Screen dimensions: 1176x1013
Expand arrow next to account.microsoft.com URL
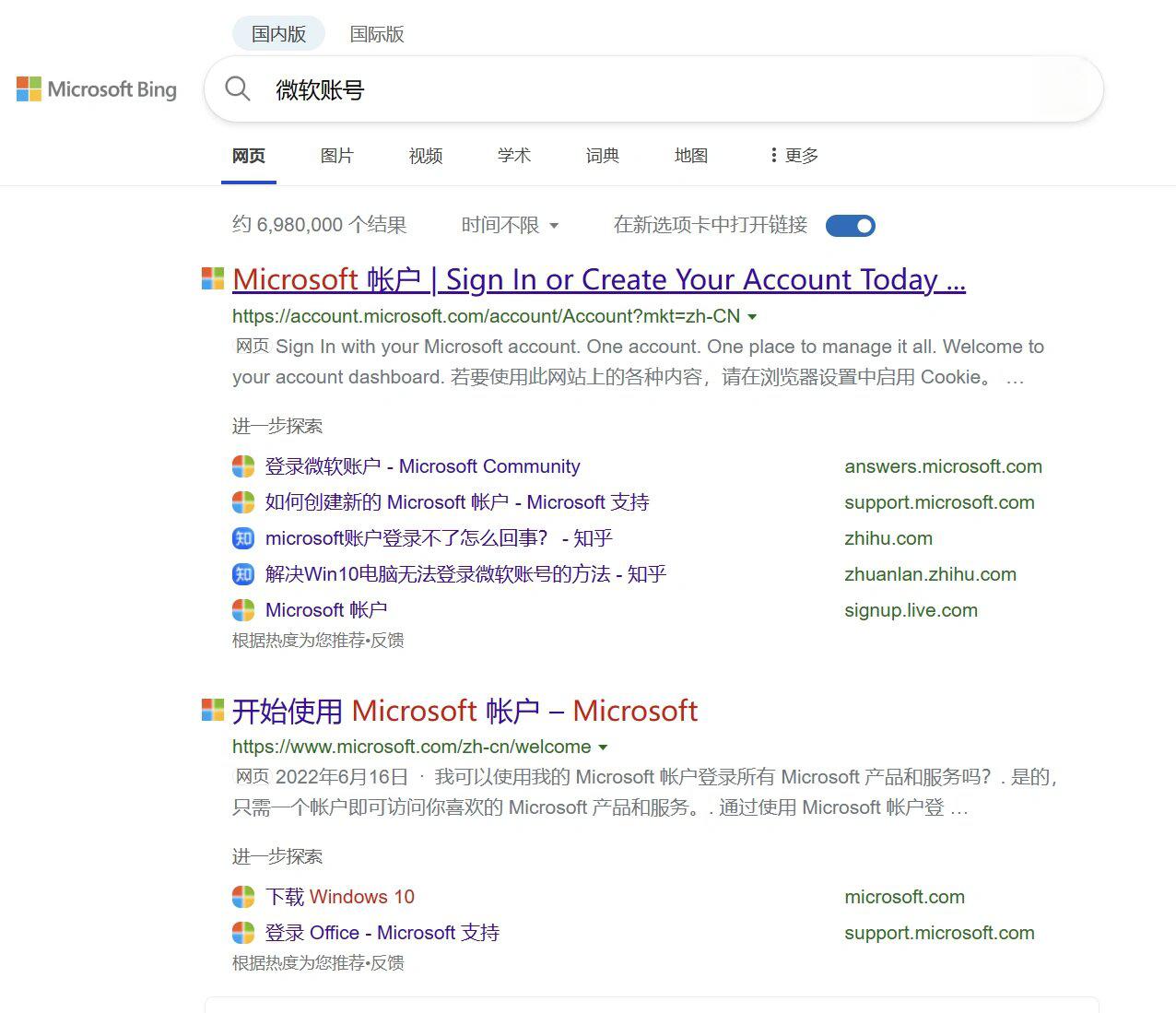752,317
